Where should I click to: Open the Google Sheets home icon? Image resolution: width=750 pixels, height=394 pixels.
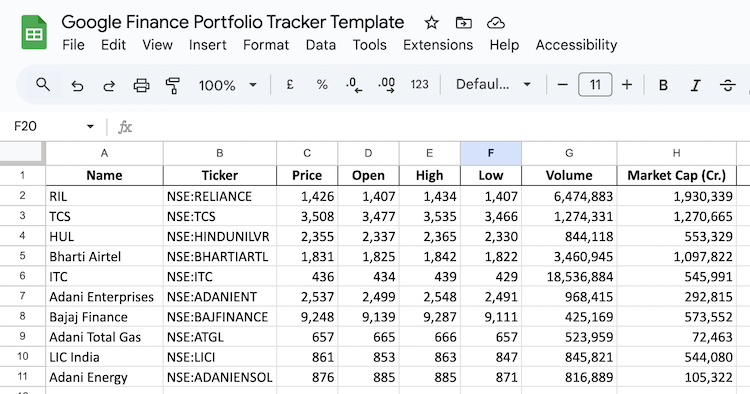[34, 33]
